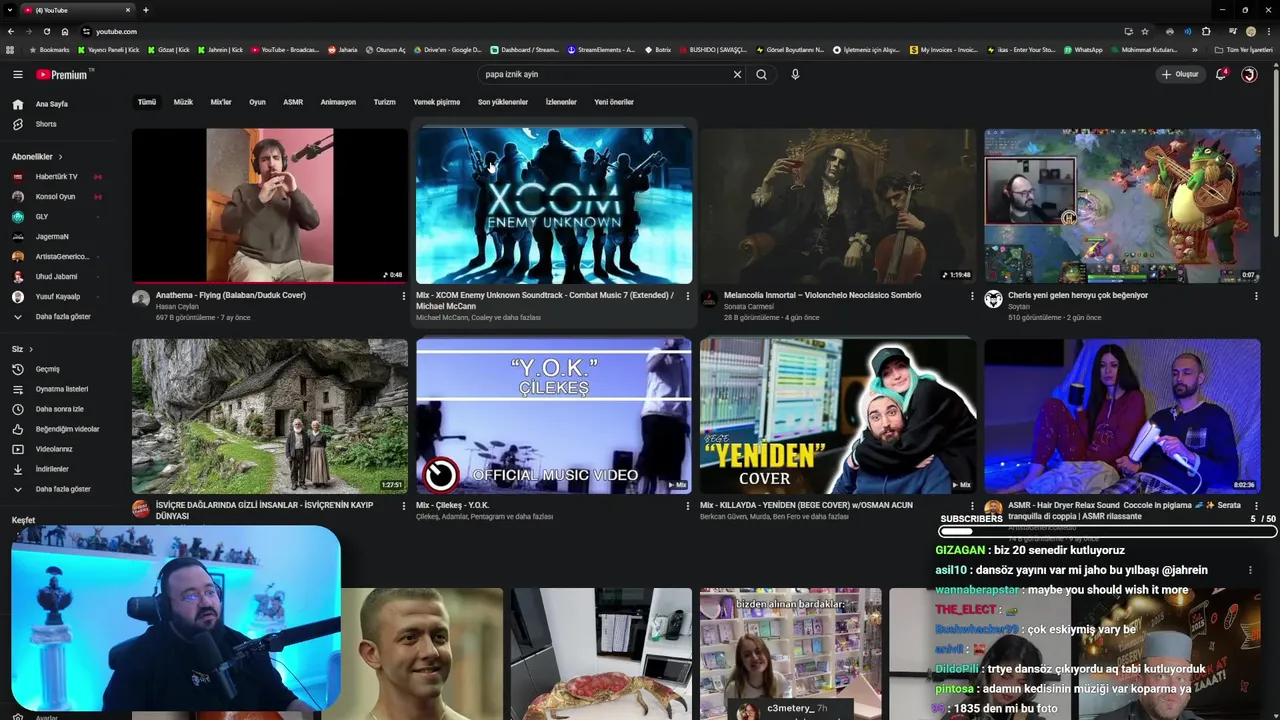Open Konsol Oyun subscription
This screenshot has width=1280, height=720.
55,197
